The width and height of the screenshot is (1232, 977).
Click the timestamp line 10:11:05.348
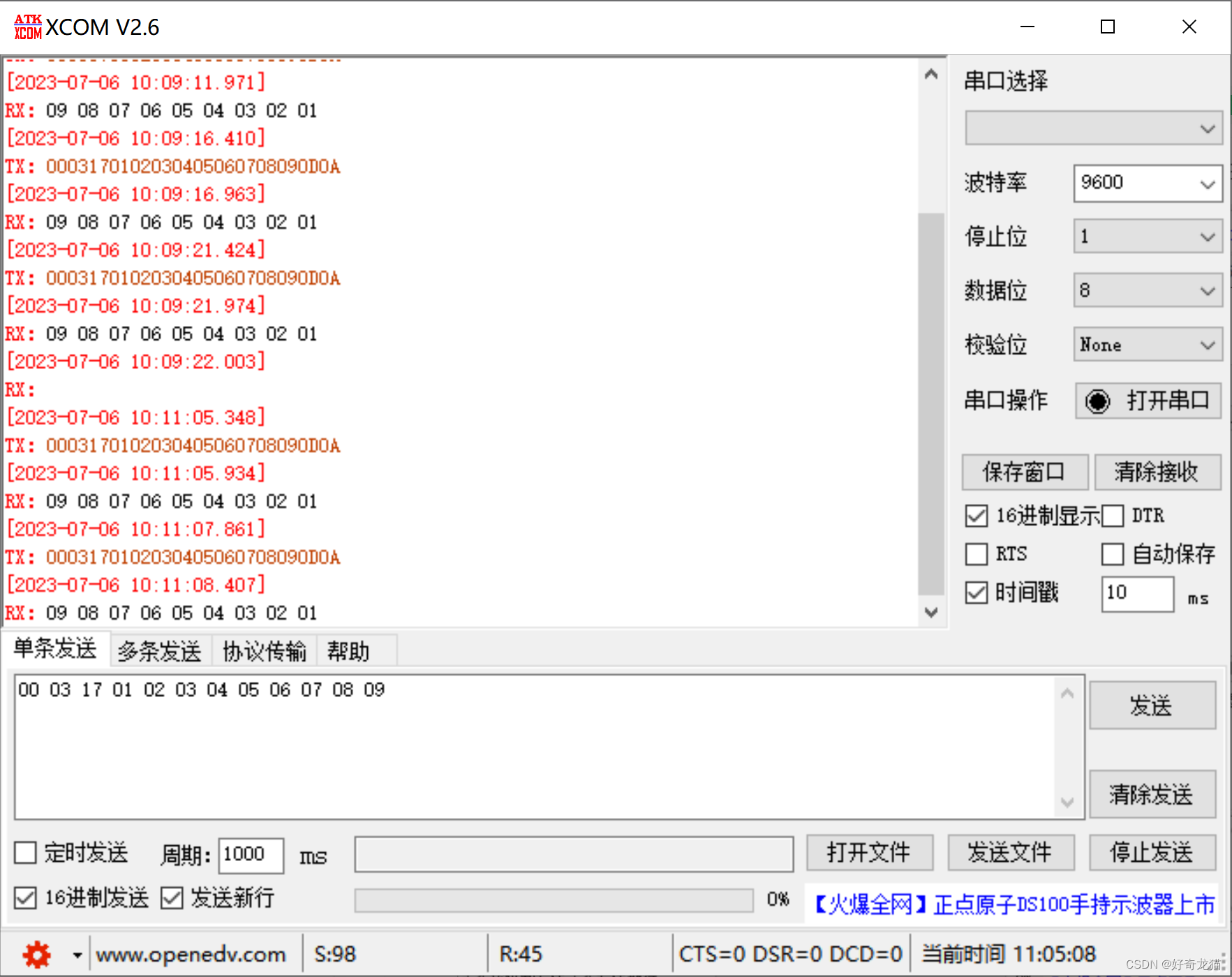click(x=136, y=417)
